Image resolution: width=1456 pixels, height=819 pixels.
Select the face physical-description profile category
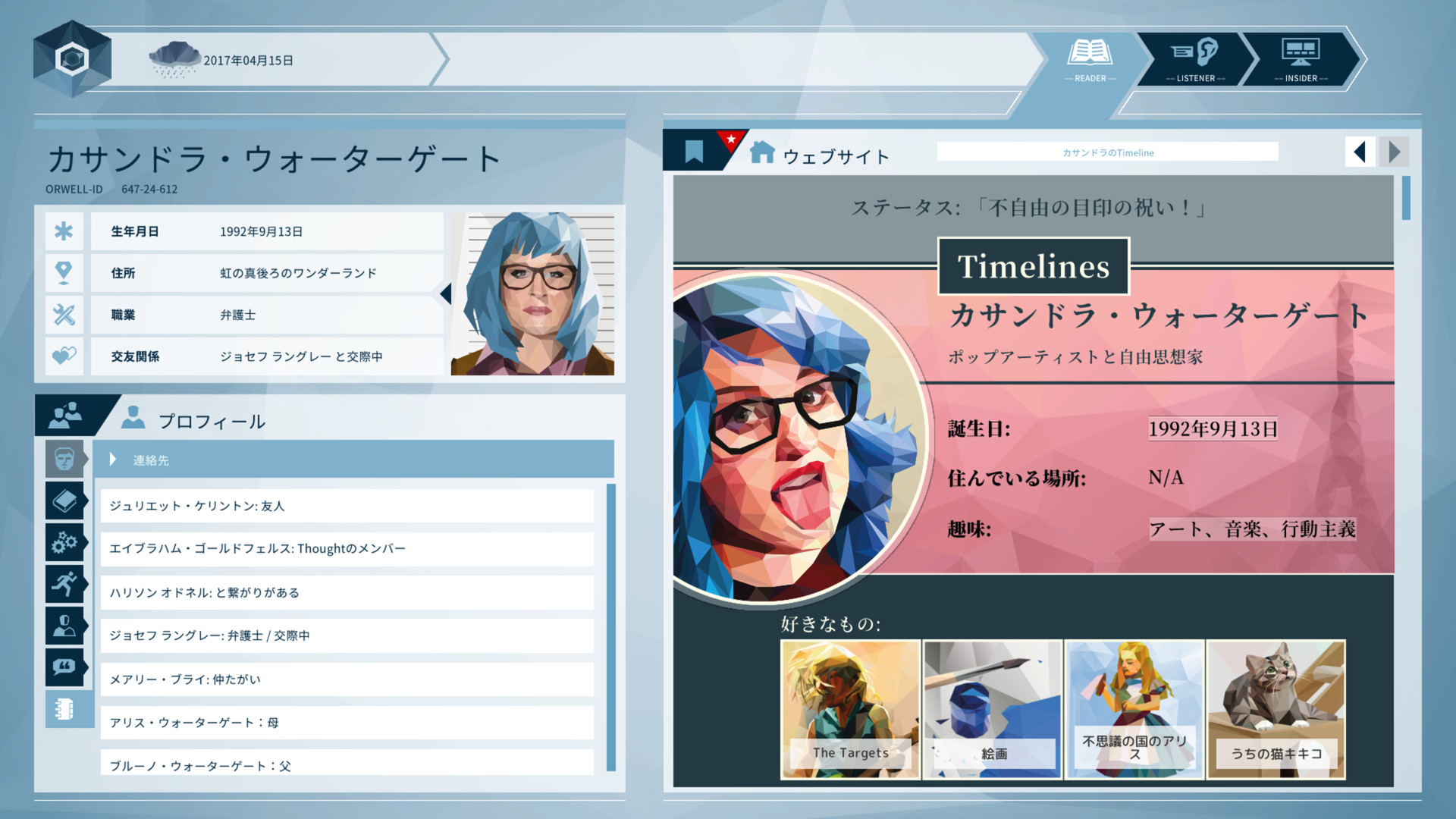64,459
